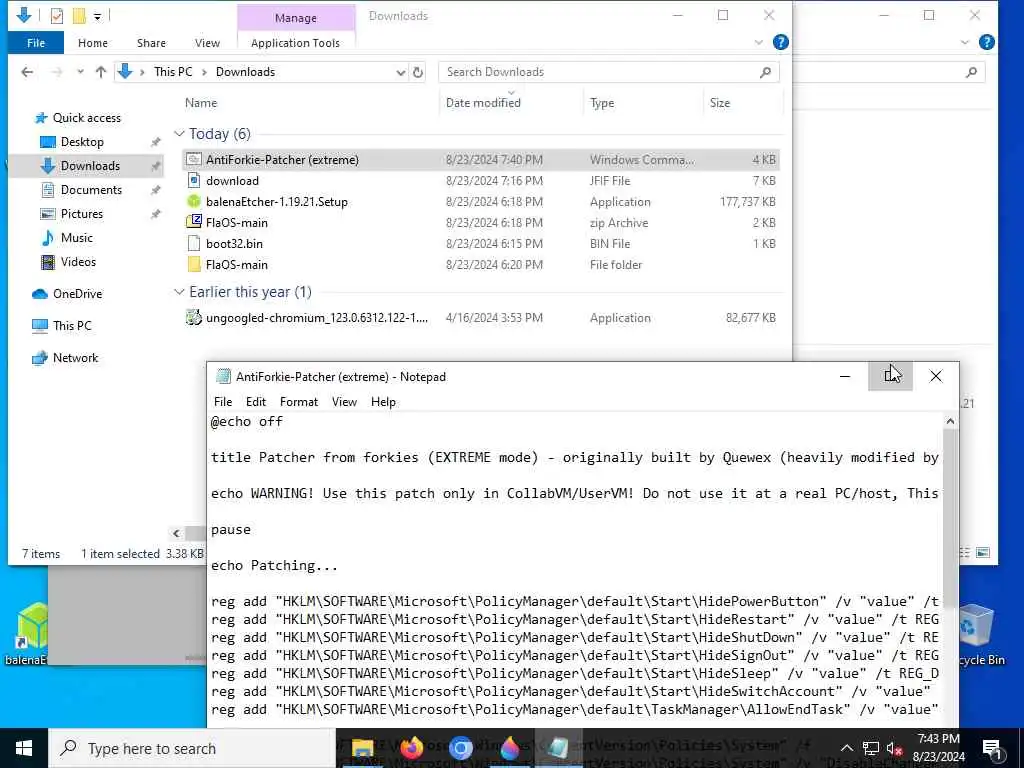The height and width of the screenshot is (768, 1024).
Task: Select the AntiForkie-Patcher (extreme) file icon
Action: click(193, 159)
